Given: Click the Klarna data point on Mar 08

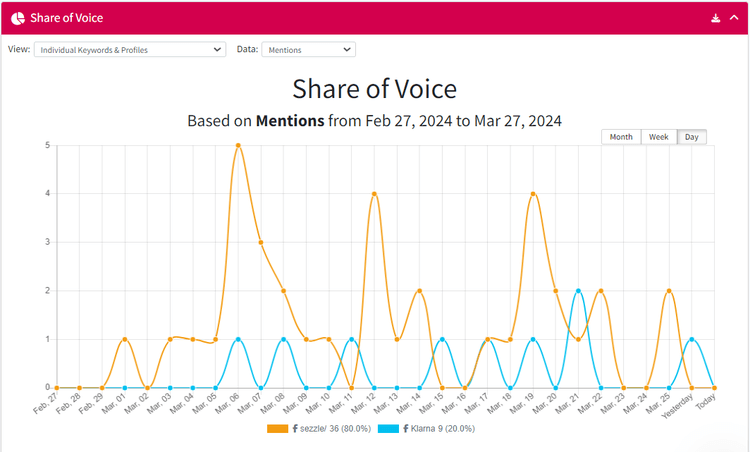Looking at the screenshot, I should pos(284,339).
